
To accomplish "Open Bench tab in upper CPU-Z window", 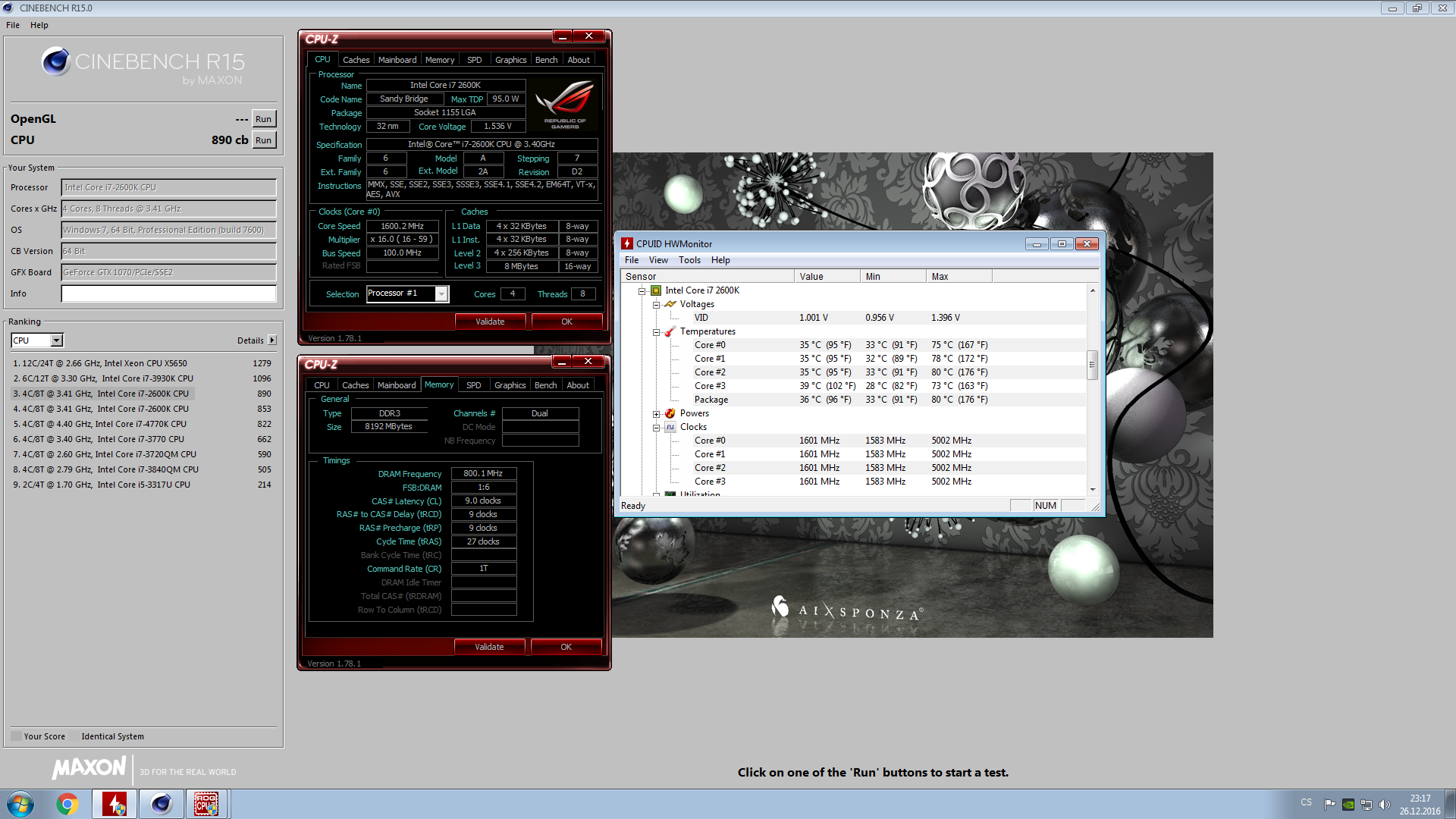I will click(546, 60).
